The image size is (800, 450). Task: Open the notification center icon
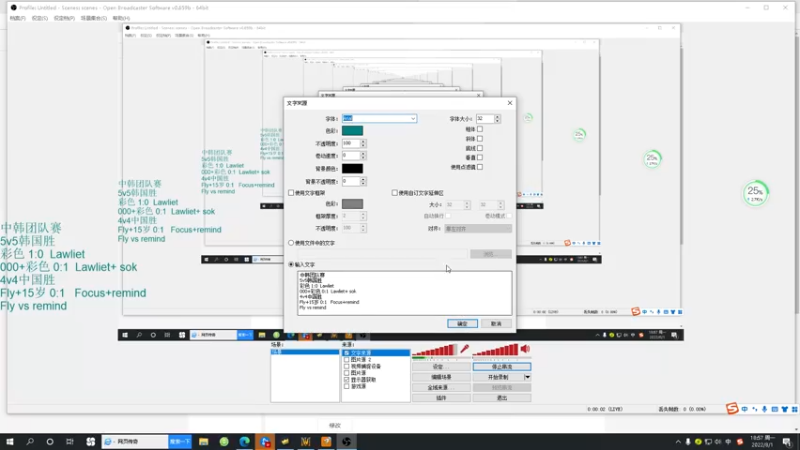[787, 442]
